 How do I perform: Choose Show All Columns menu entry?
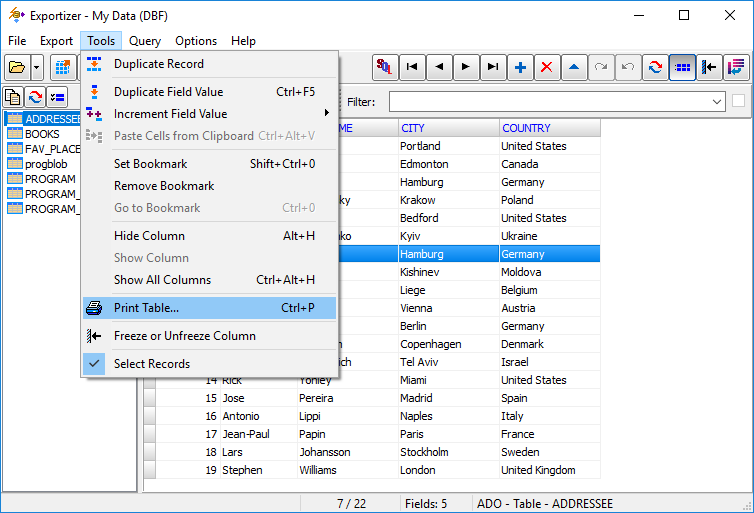(210, 280)
